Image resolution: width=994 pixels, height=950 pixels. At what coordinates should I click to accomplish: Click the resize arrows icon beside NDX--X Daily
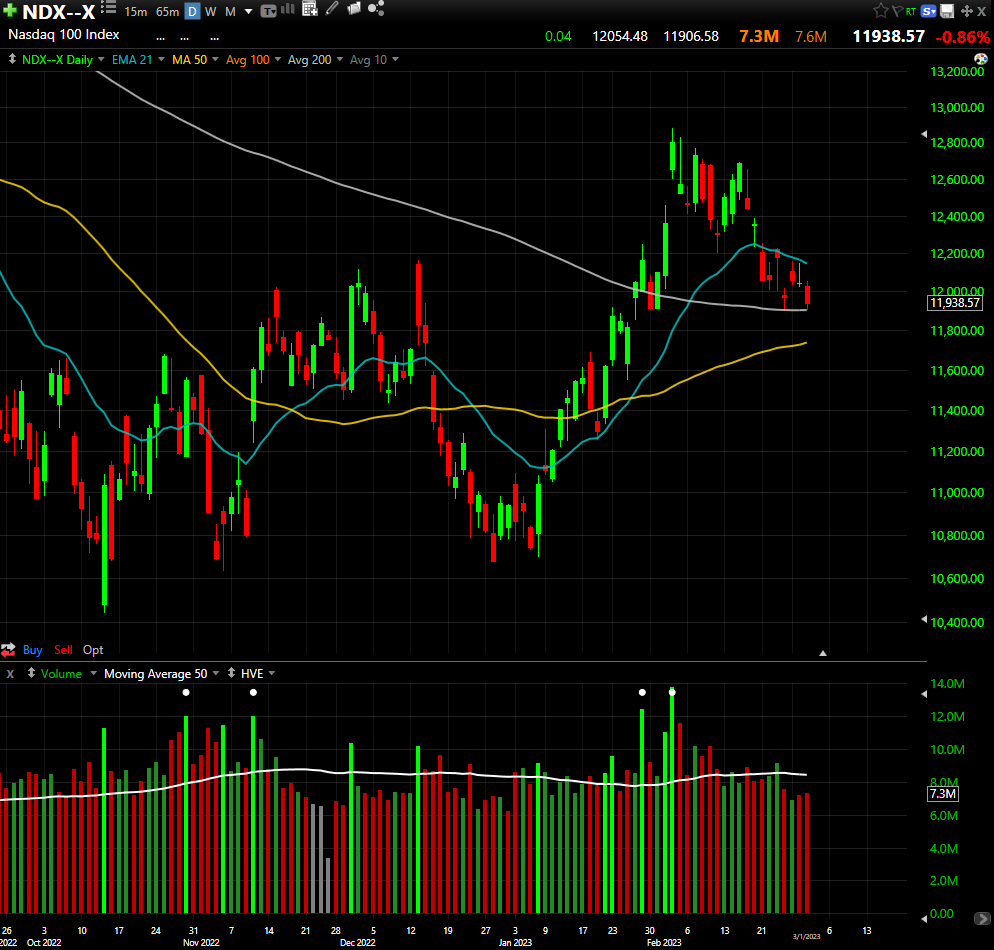tap(12, 60)
